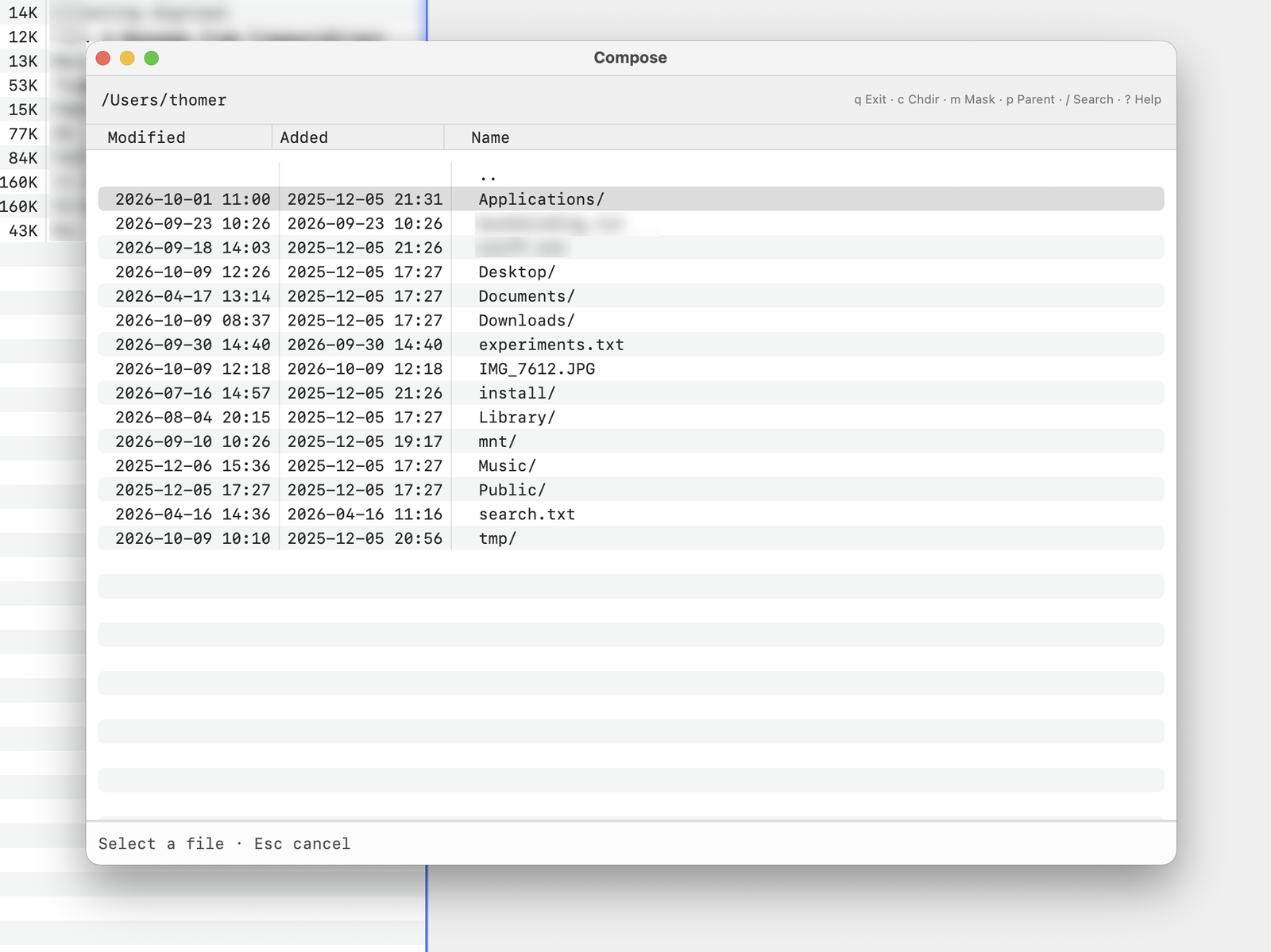Click added date 2026-04-16 11:16
Screen dimensions: 1271x952
[365, 515]
